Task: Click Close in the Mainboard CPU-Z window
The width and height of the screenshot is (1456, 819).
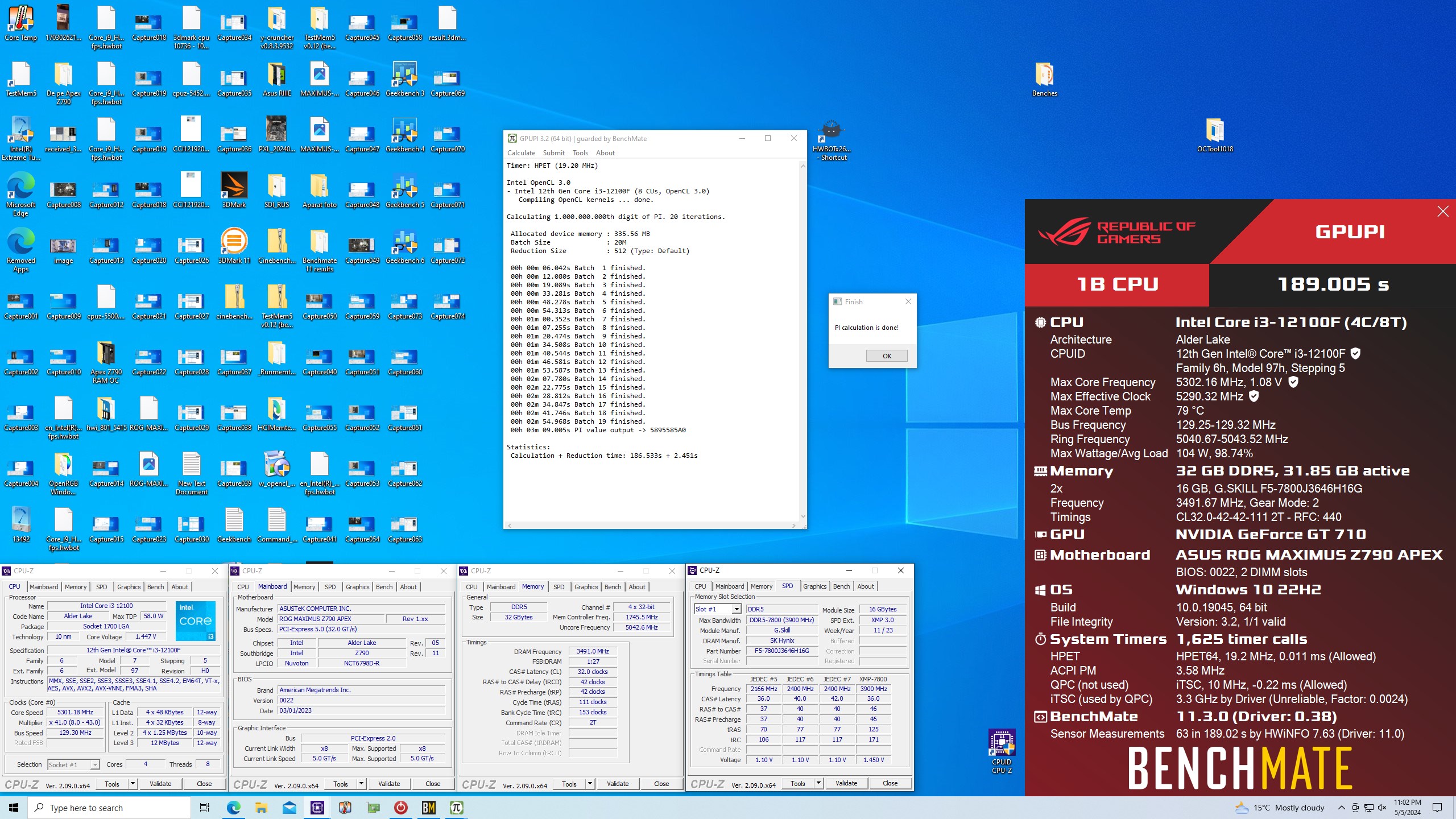Action: click(433, 784)
